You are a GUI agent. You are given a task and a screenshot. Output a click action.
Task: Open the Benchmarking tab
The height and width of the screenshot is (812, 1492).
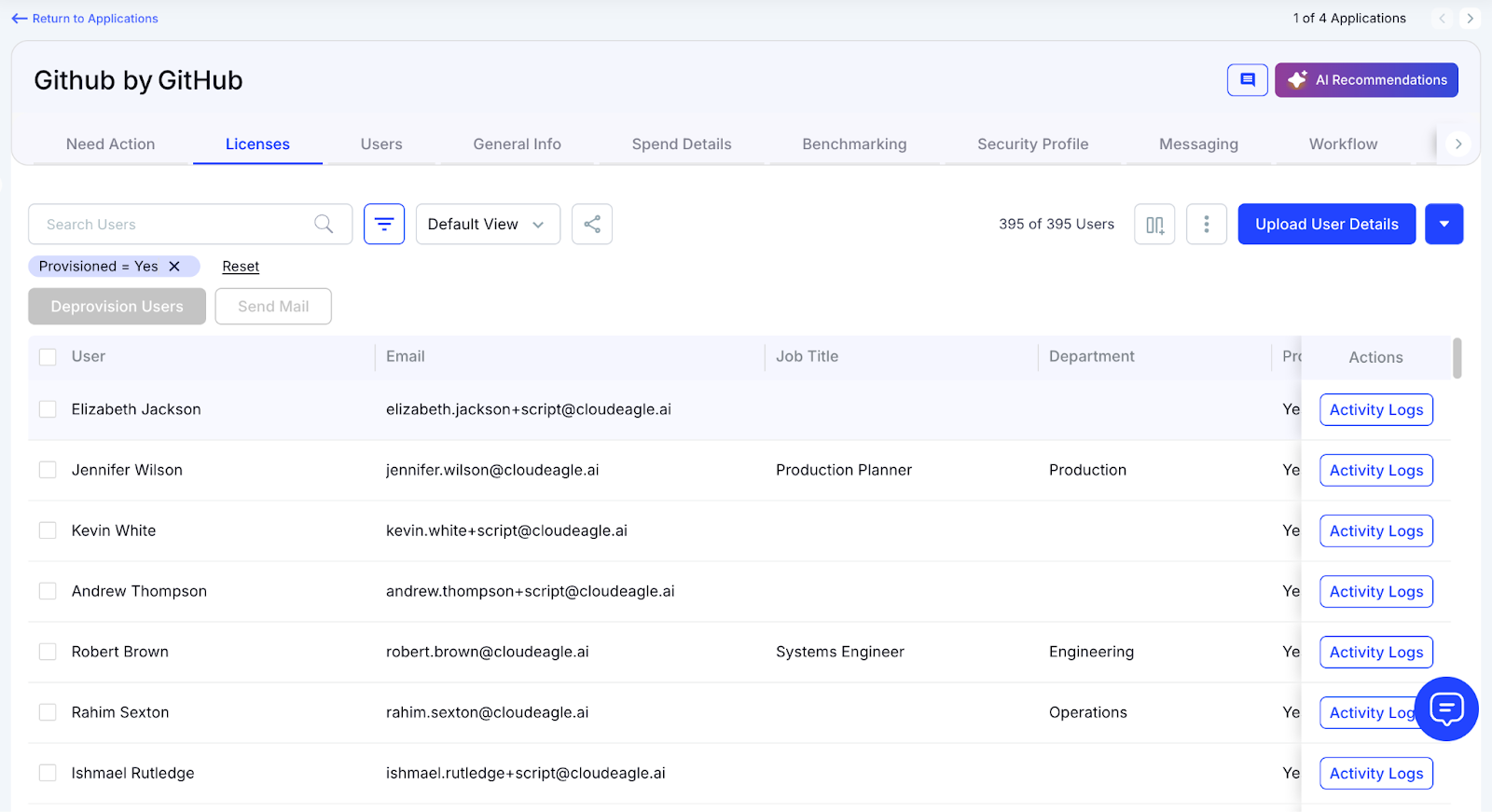tap(854, 145)
